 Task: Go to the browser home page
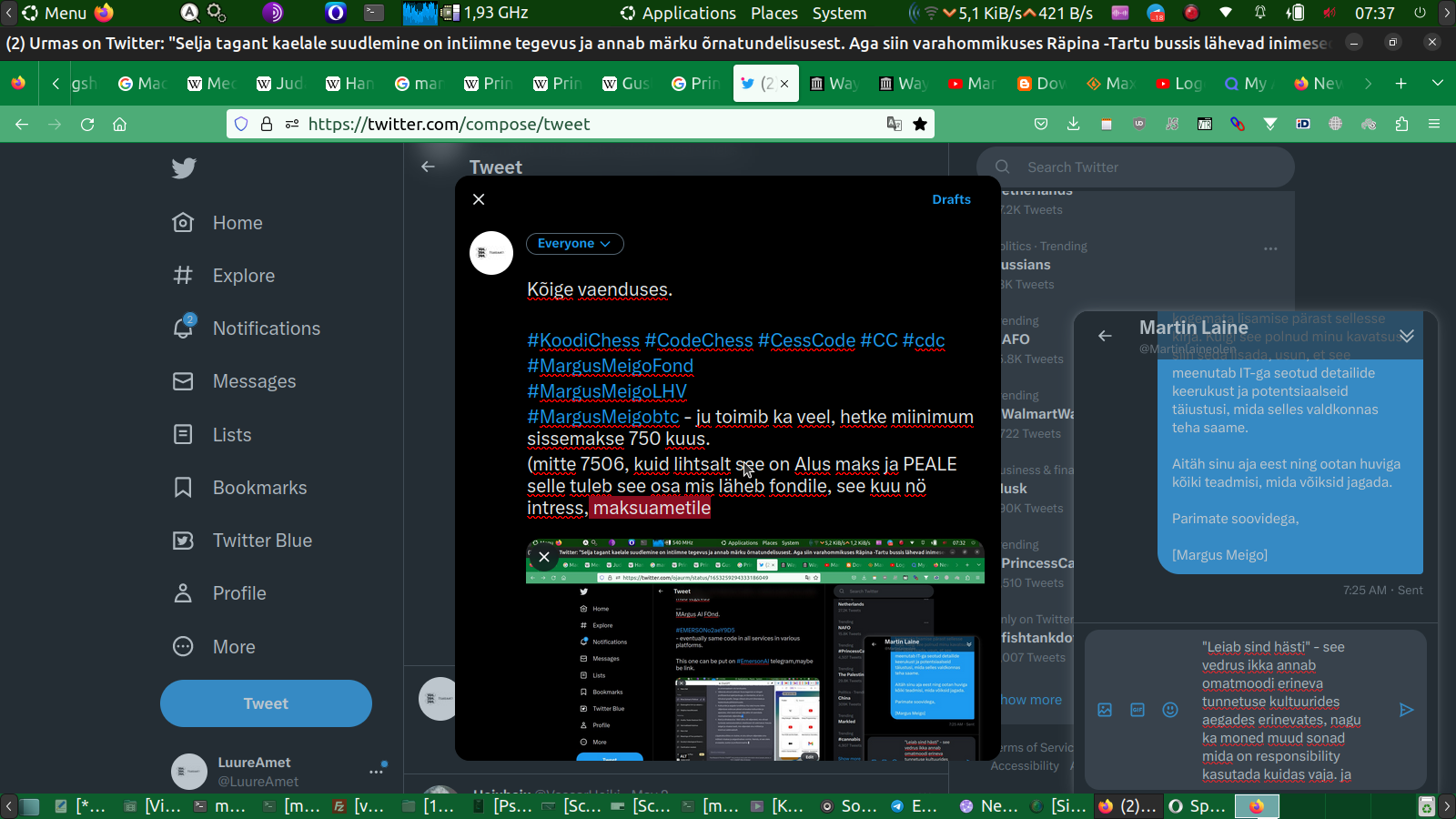coord(119,124)
